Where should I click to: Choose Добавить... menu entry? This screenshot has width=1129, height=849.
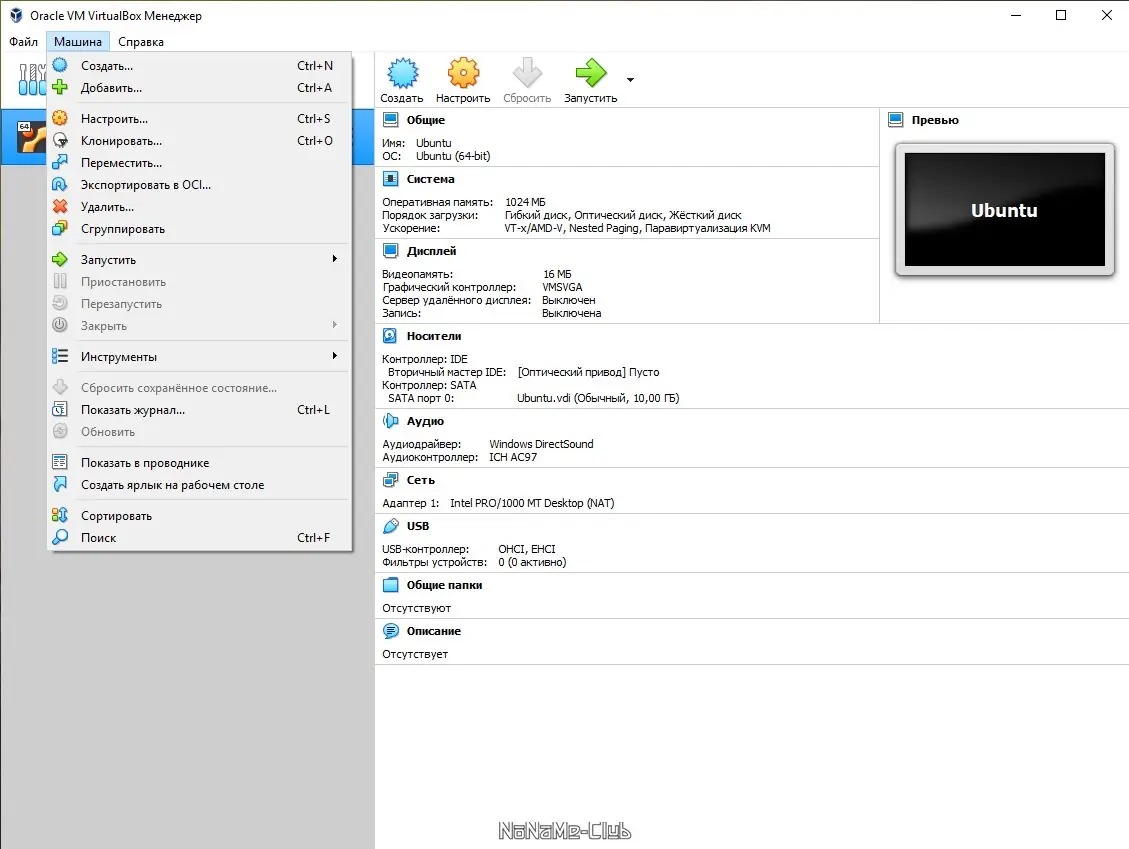[199, 88]
